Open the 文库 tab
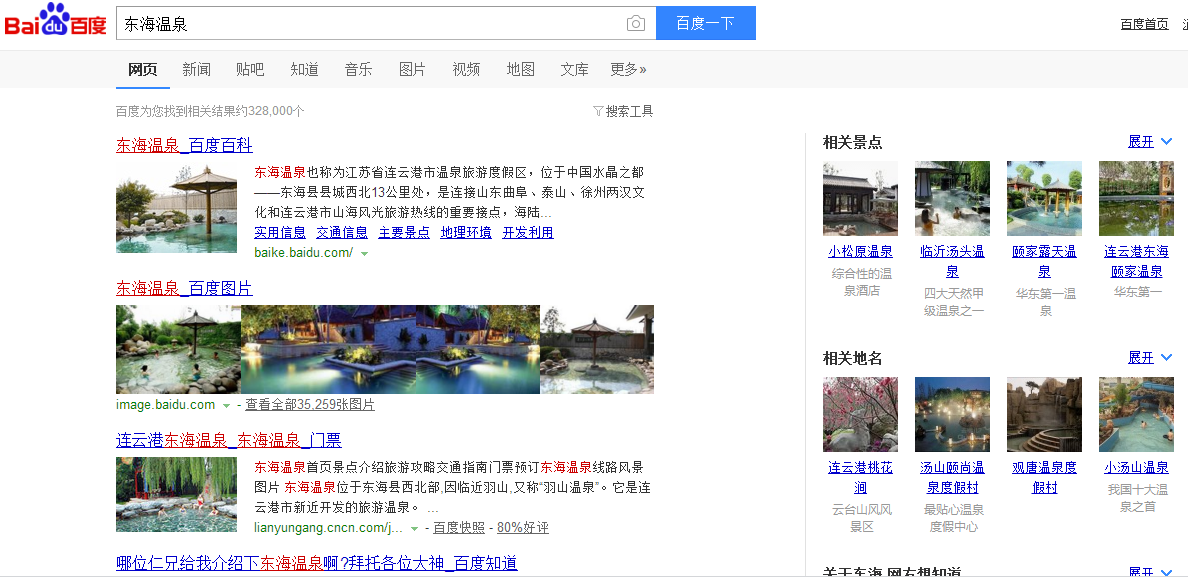The width and height of the screenshot is (1188, 577). 574,70
